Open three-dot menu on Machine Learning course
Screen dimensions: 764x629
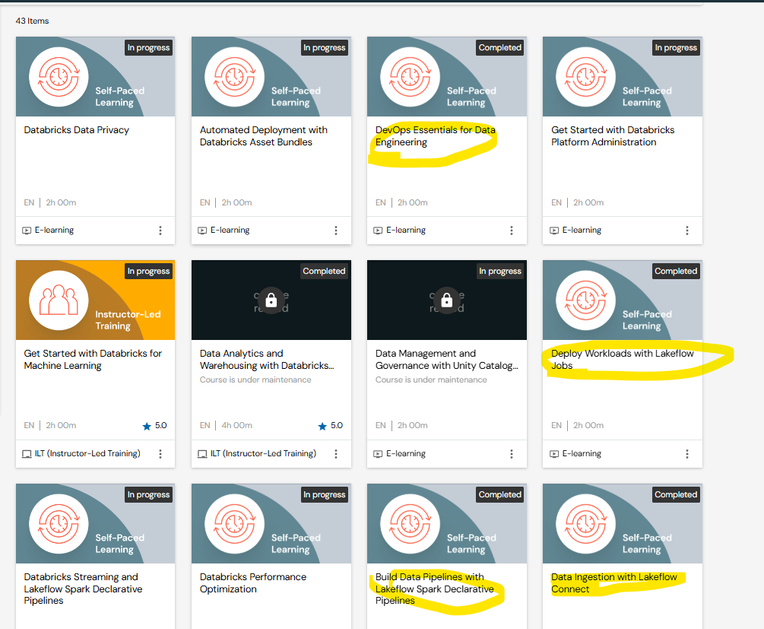[x=160, y=454]
